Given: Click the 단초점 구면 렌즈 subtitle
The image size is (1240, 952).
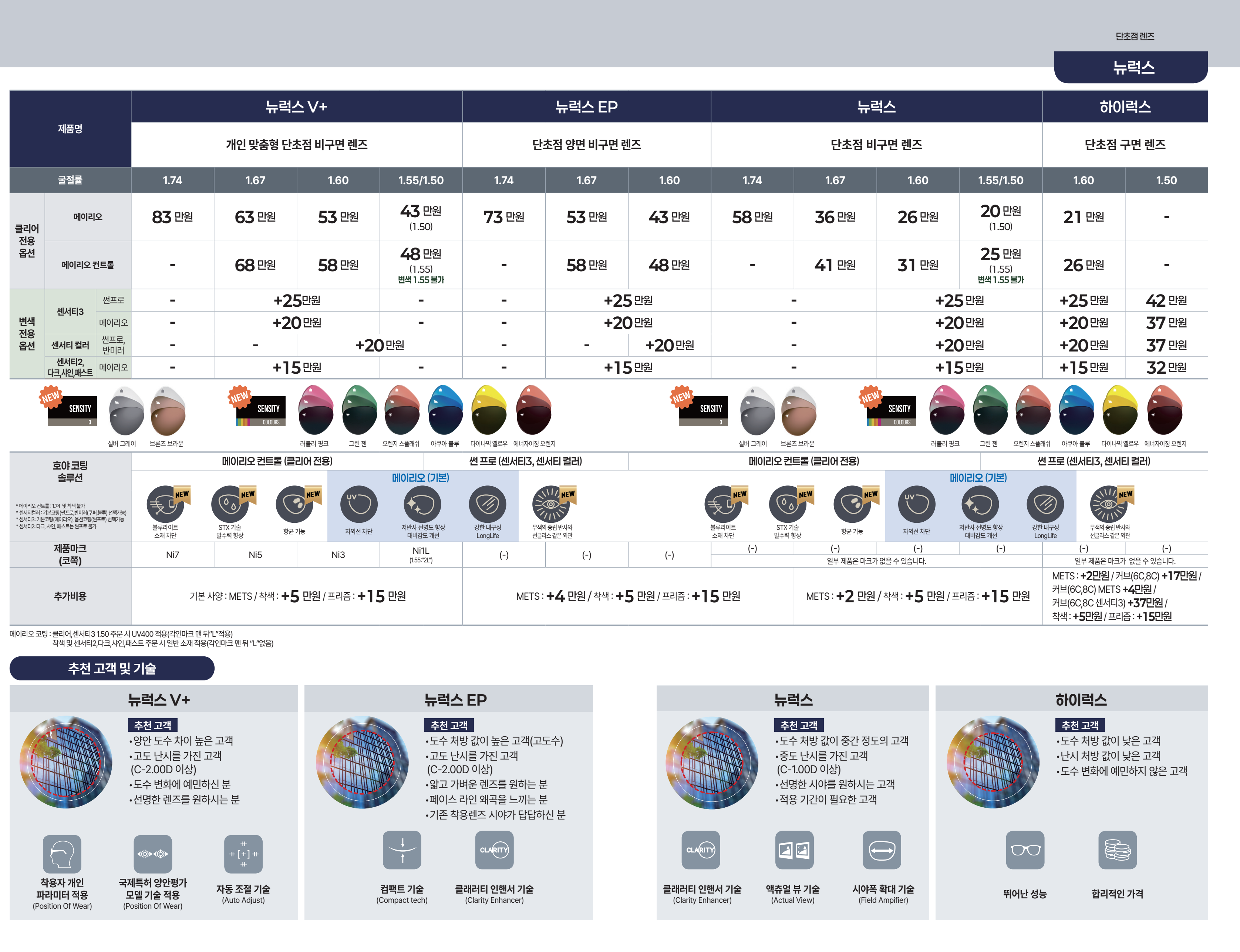Looking at the screenshot, I should (x=1125, y=145).
